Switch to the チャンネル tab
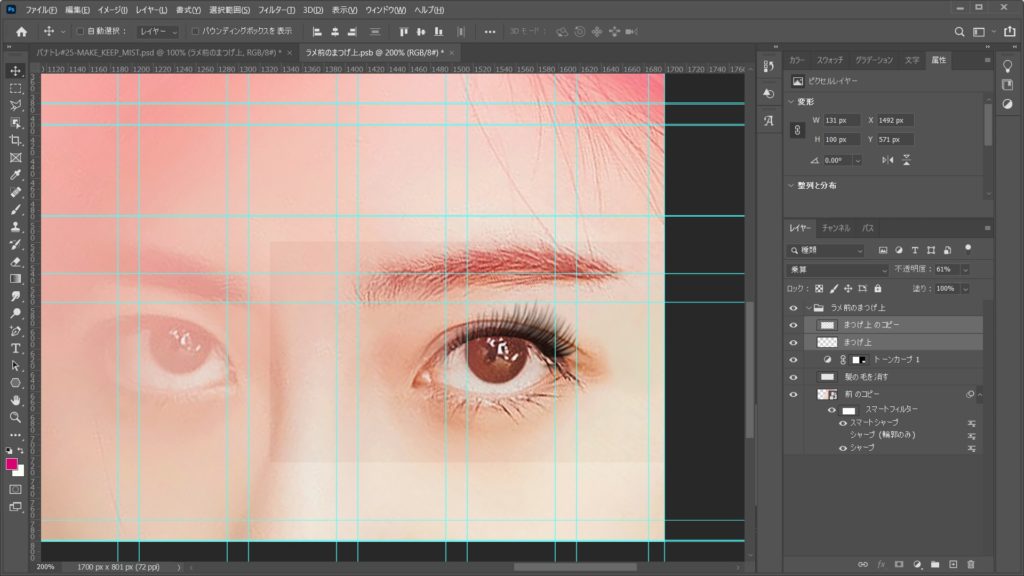The height and width of the screenshot is (576, 1024). click(836, 228)
